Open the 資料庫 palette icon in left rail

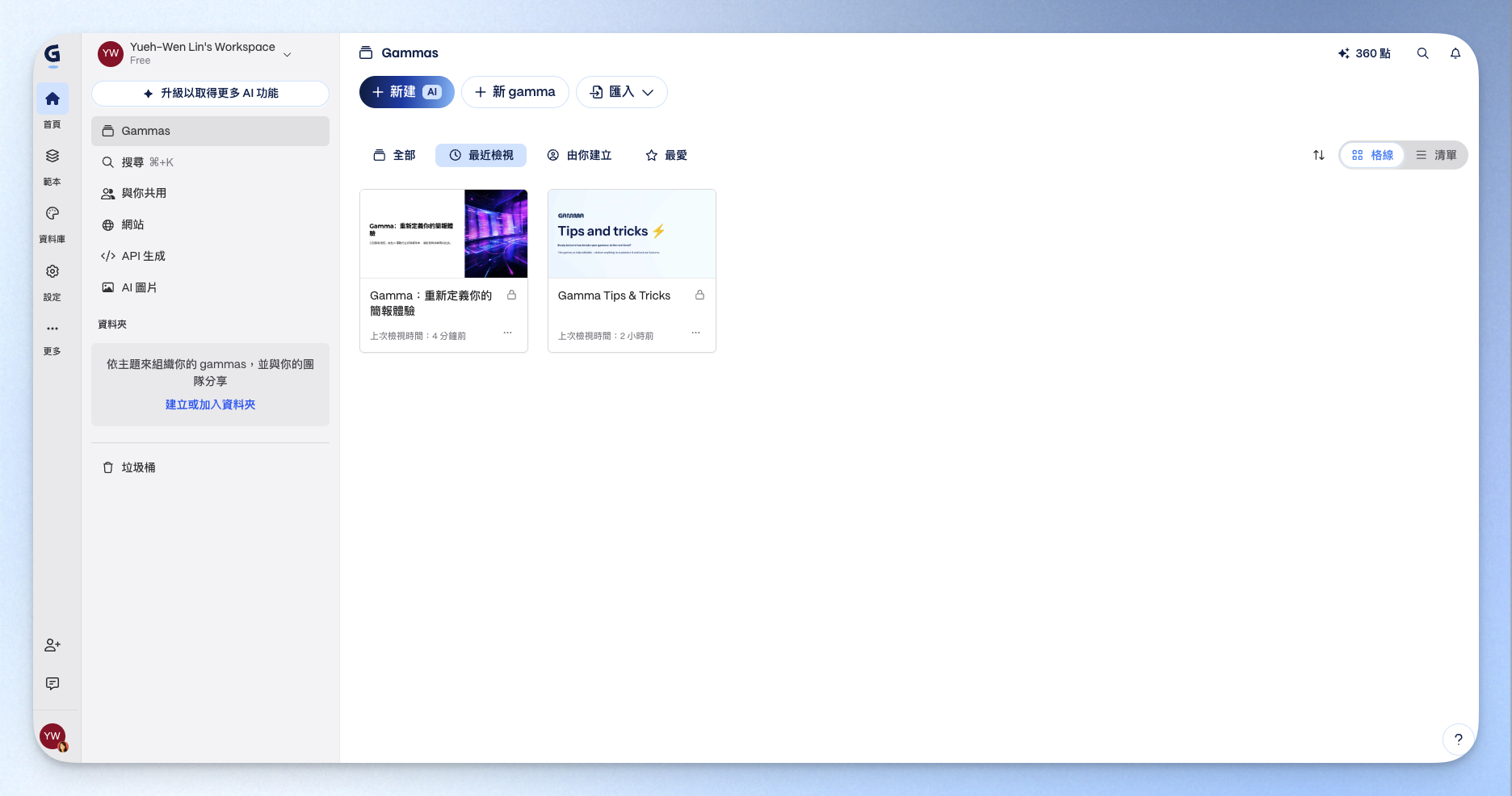(52, 214)
